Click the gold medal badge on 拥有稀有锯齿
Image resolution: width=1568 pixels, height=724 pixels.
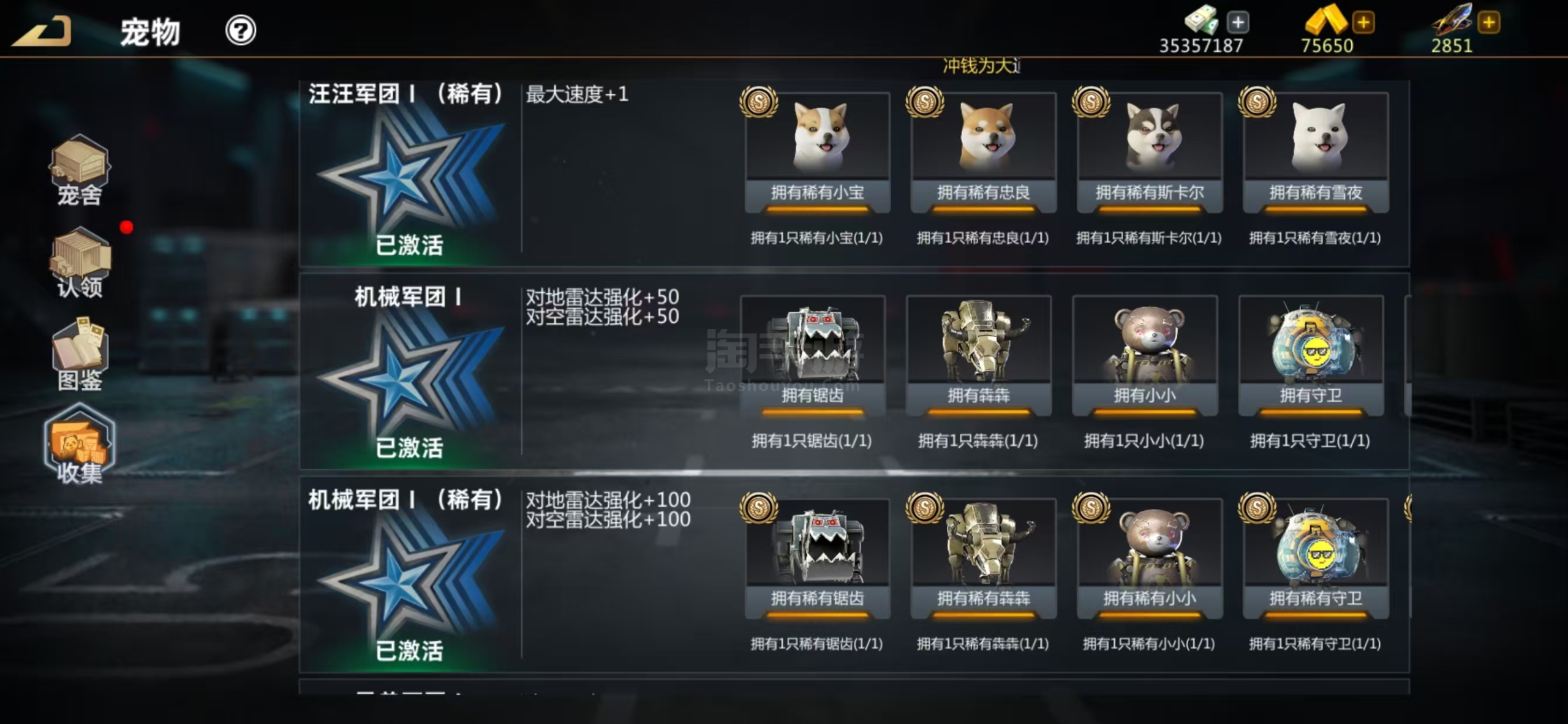(759, 508)
